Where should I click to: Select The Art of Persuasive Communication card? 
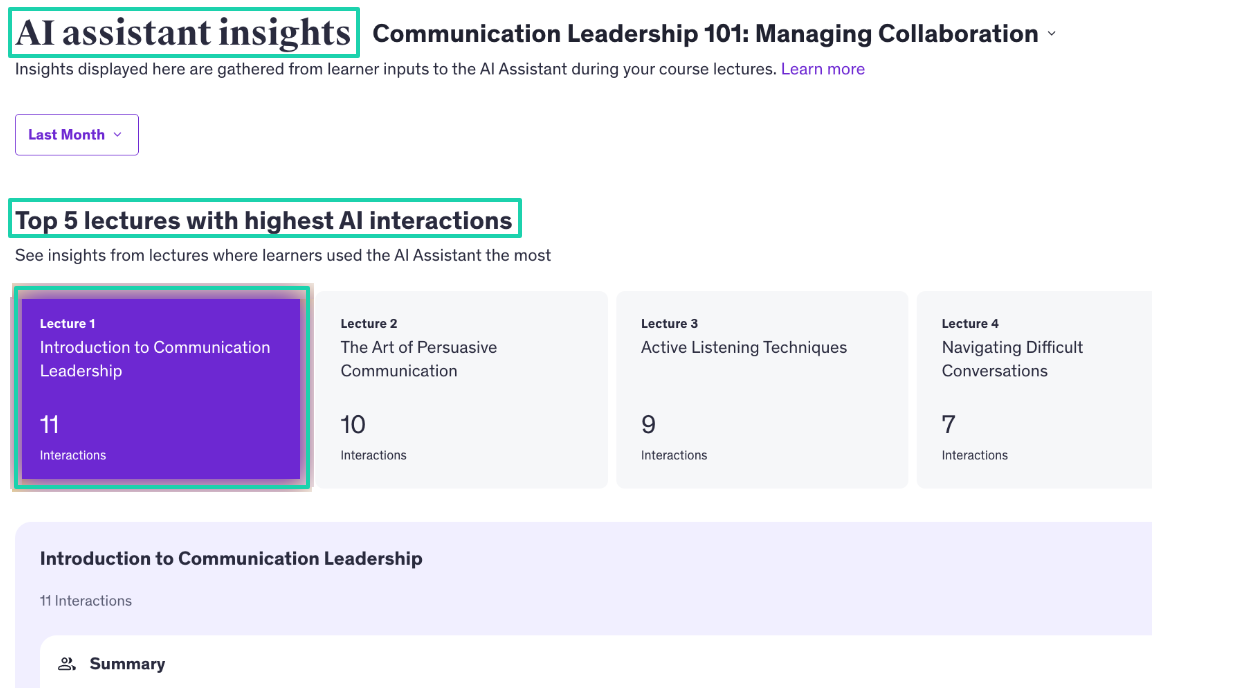pyautogui.click(x=462, y=390)
